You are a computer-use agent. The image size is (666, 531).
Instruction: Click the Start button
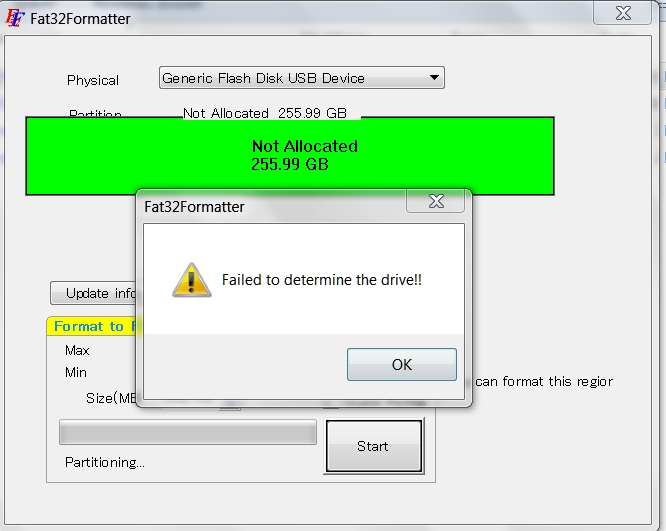click(x=374, y=446)
